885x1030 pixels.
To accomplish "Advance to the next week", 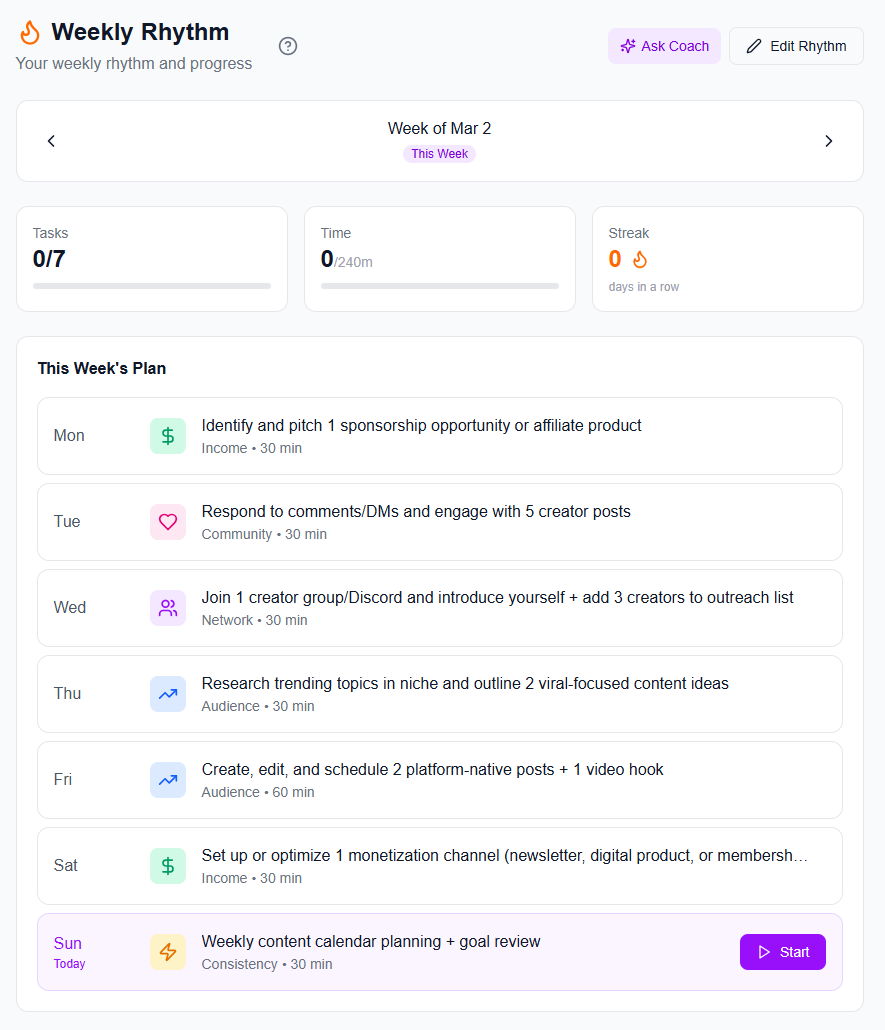I will (828, 141).
